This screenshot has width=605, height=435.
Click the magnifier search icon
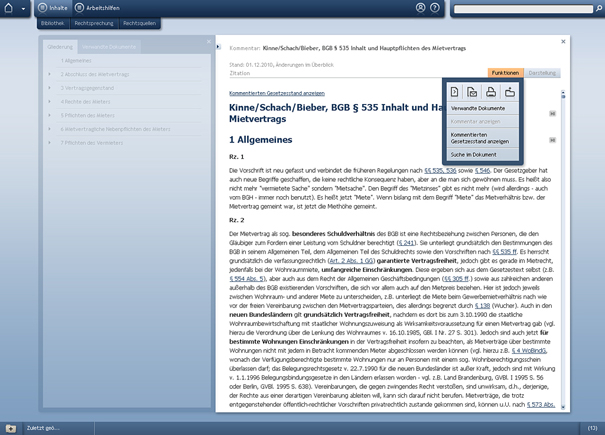tap(599, 8)
